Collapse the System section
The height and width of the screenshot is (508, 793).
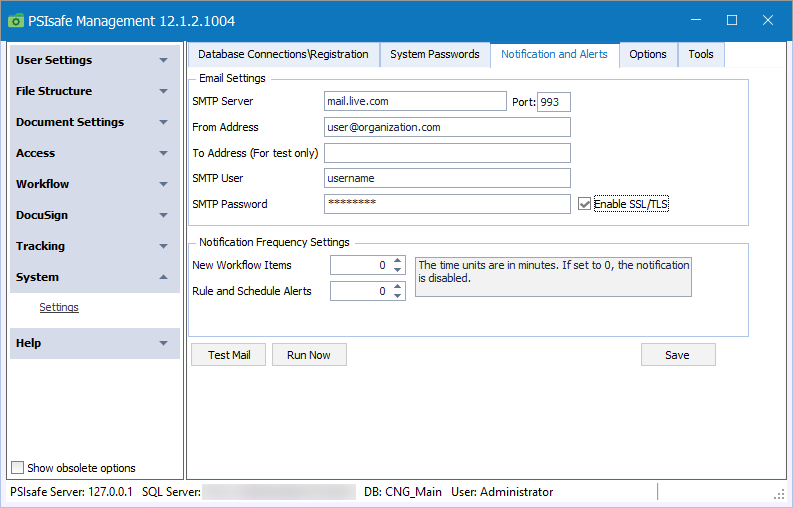(x=95, y=277)
